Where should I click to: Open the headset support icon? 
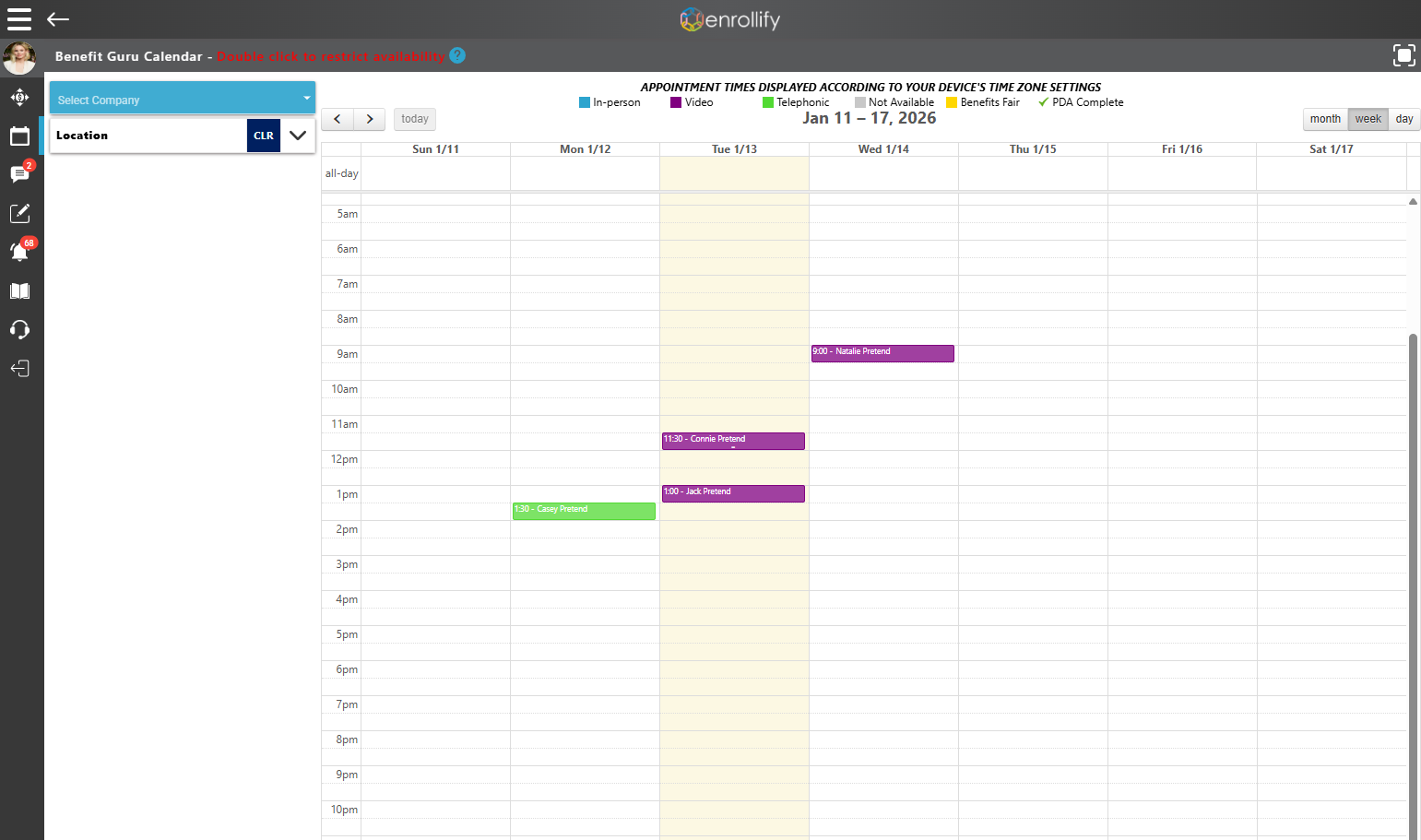click(x=19, y=330)
